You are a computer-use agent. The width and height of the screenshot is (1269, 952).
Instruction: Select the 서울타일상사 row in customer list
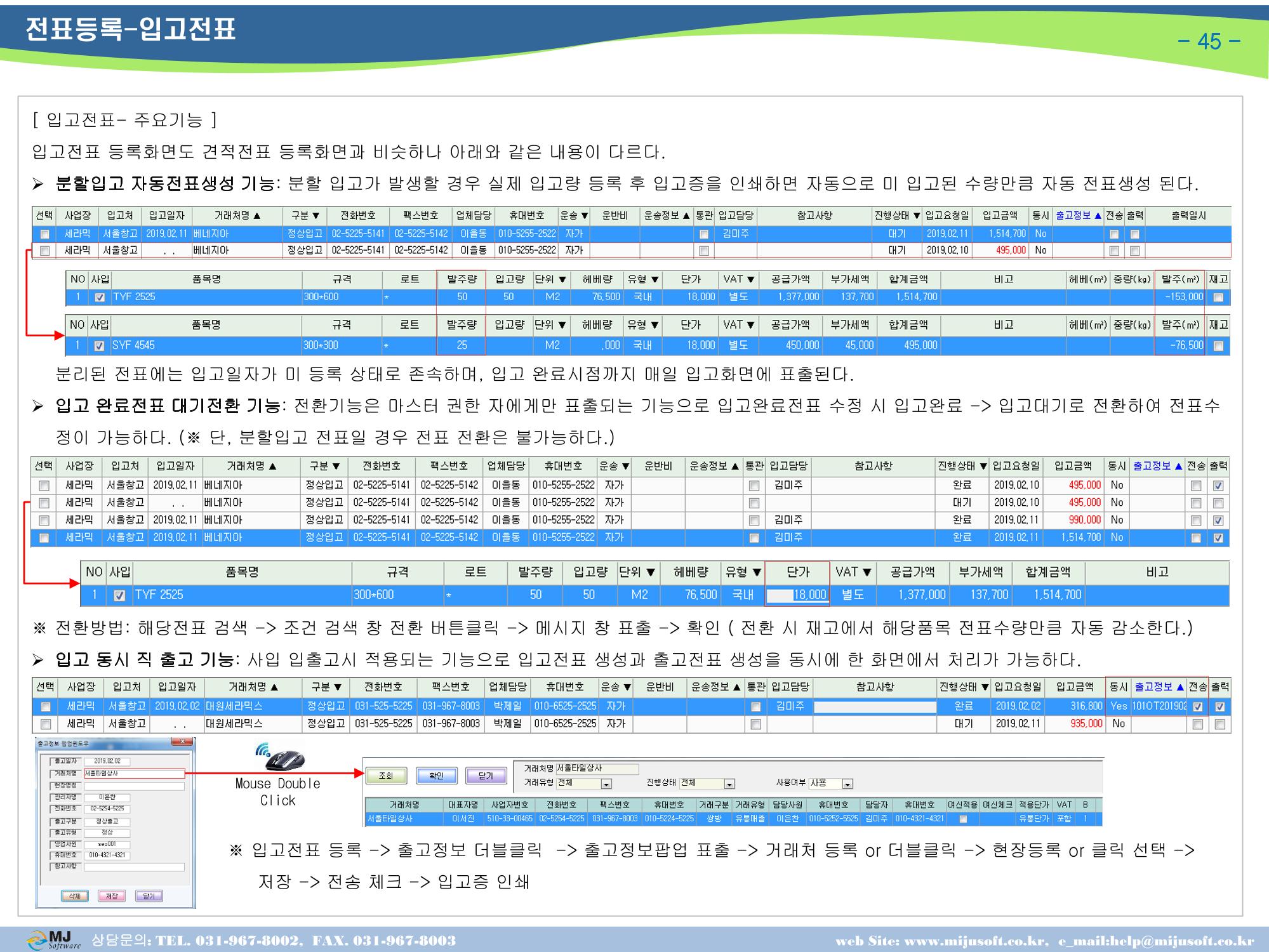pos(733,819)
